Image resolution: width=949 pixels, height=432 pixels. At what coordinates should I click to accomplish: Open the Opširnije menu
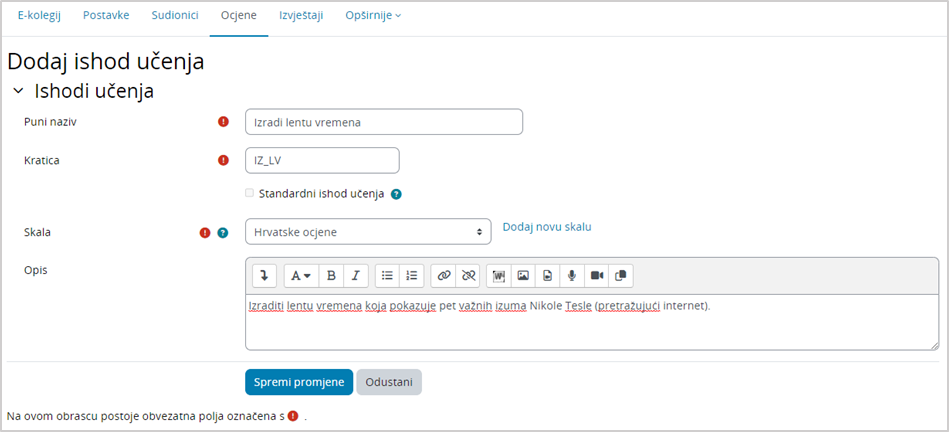(x=373, y=16)
